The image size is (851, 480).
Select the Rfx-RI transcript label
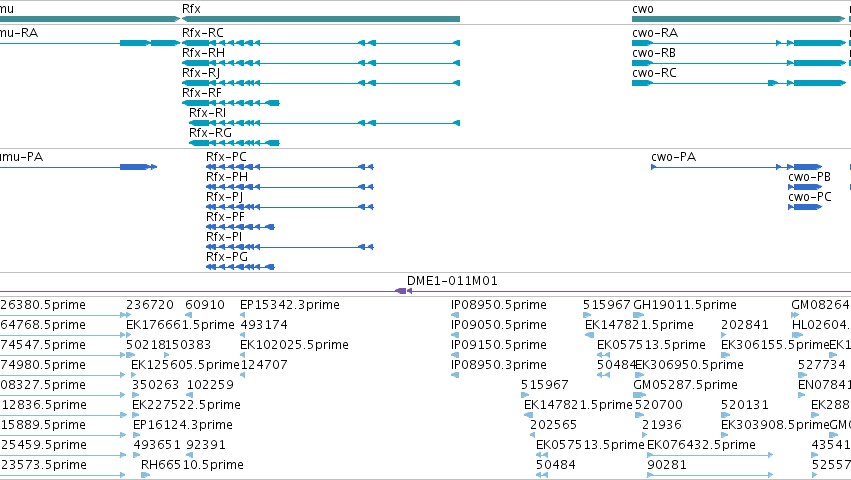207,113
